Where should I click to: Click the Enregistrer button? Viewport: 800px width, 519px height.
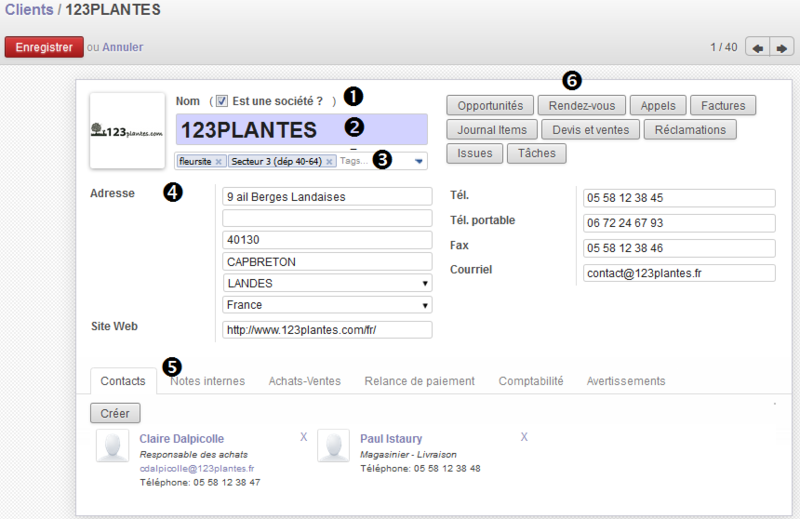[44, 47]
